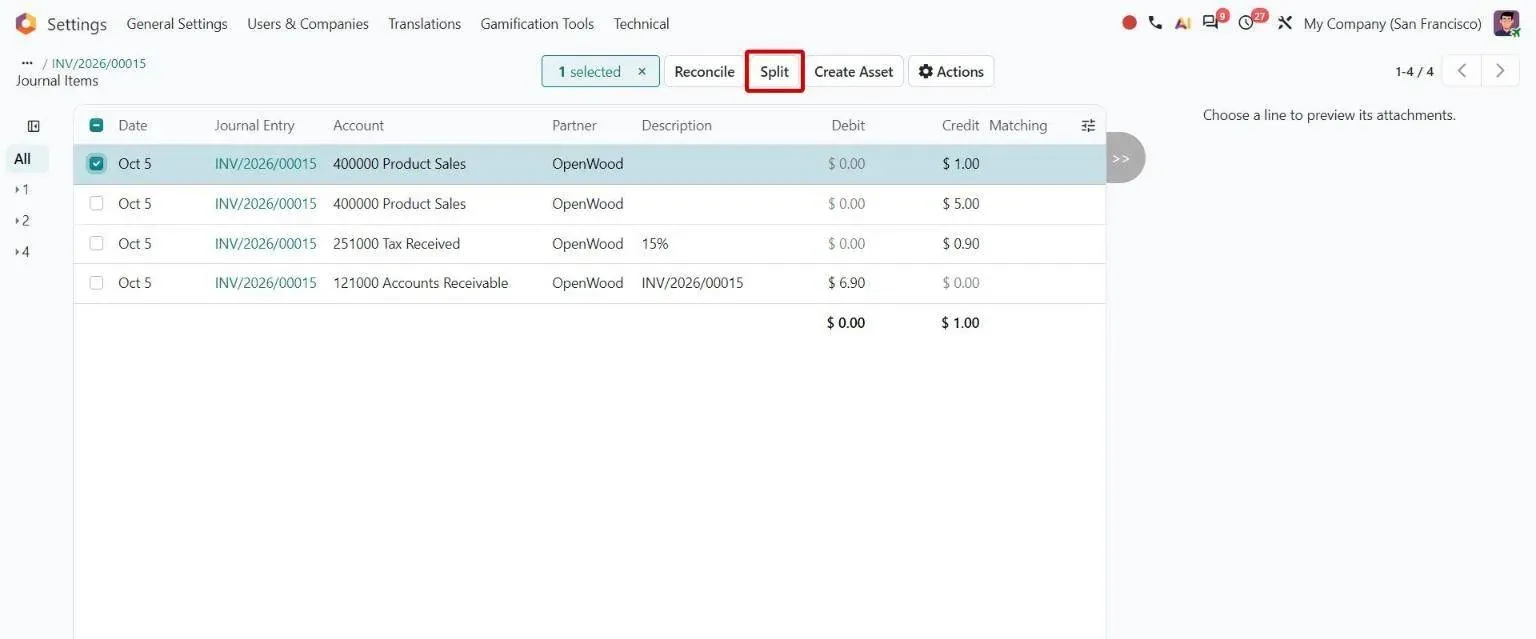Click the Create Asset button
1536x639 pixels.
[x=853, y=71]
